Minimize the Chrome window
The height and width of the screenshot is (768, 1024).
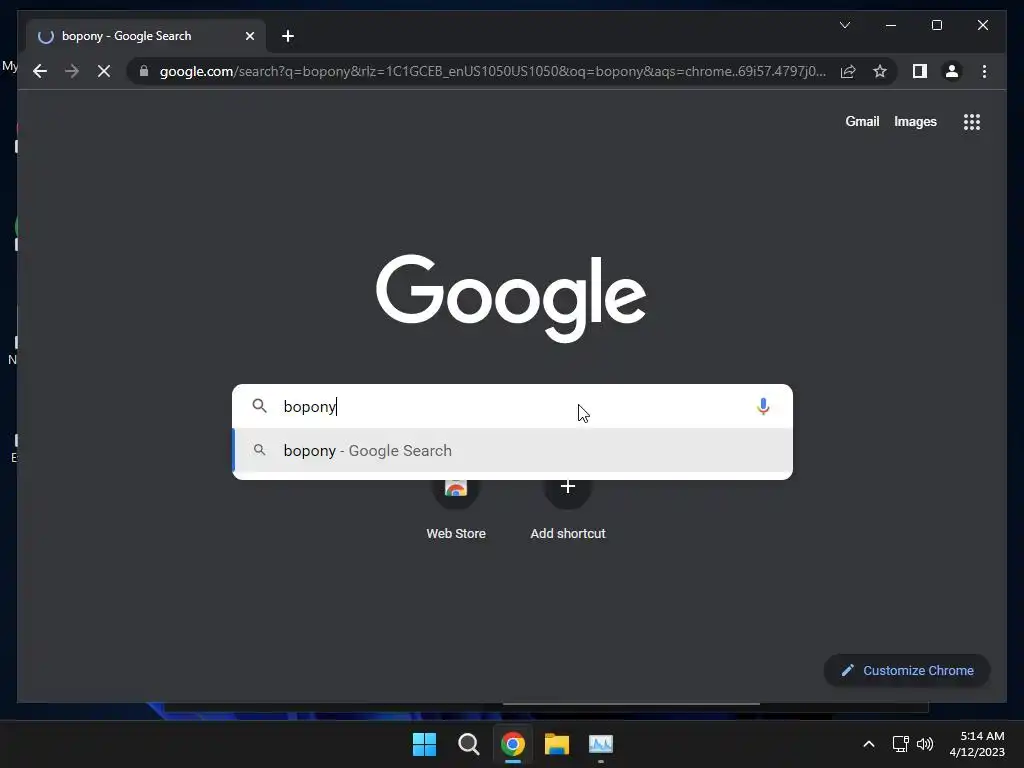coord(891,25)
